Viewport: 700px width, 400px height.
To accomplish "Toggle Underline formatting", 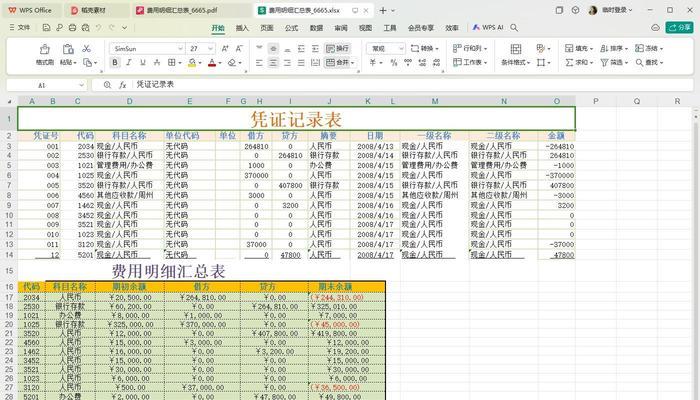I will [x=143, y=62].
